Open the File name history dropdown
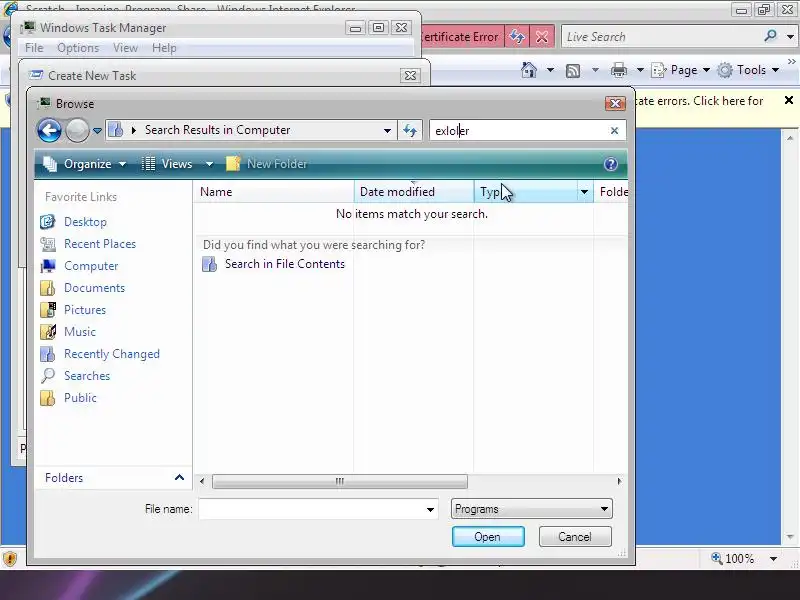The height and width of the screenshot is (600, 800). tap(430, 509)
